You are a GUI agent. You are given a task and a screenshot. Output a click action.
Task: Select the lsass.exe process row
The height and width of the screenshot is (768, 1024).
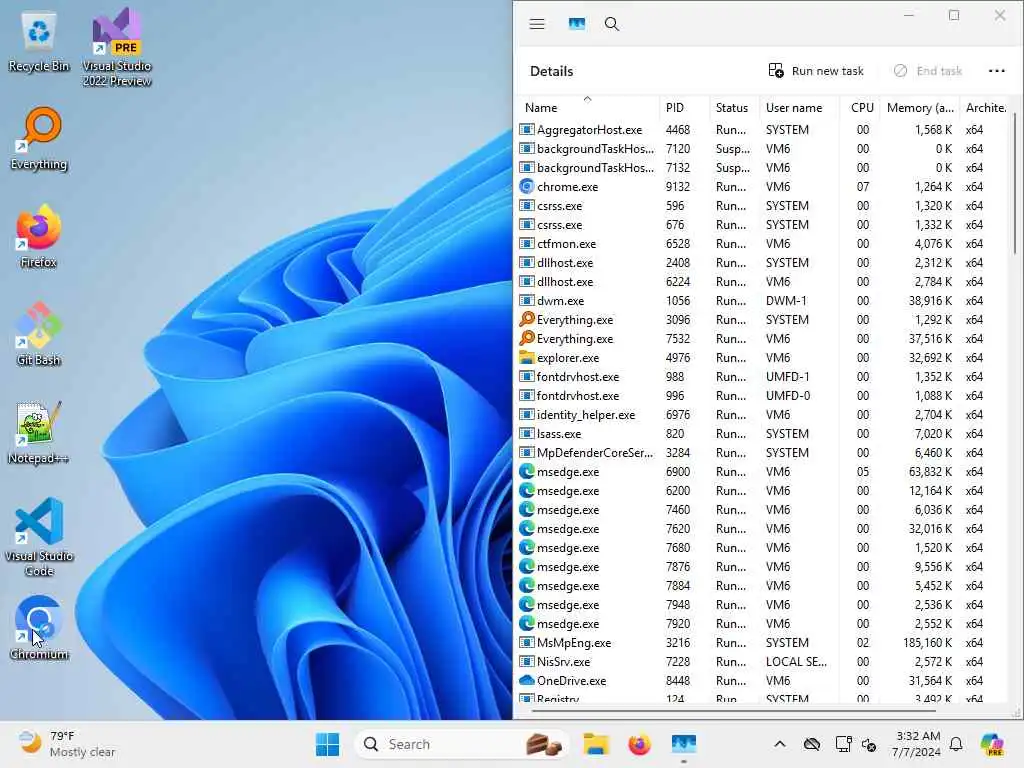(764, 434)
